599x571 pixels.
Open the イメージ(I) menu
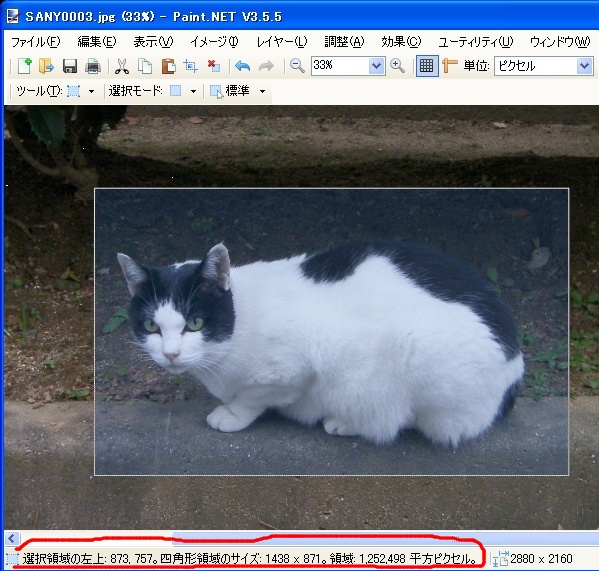pos(214,42)
